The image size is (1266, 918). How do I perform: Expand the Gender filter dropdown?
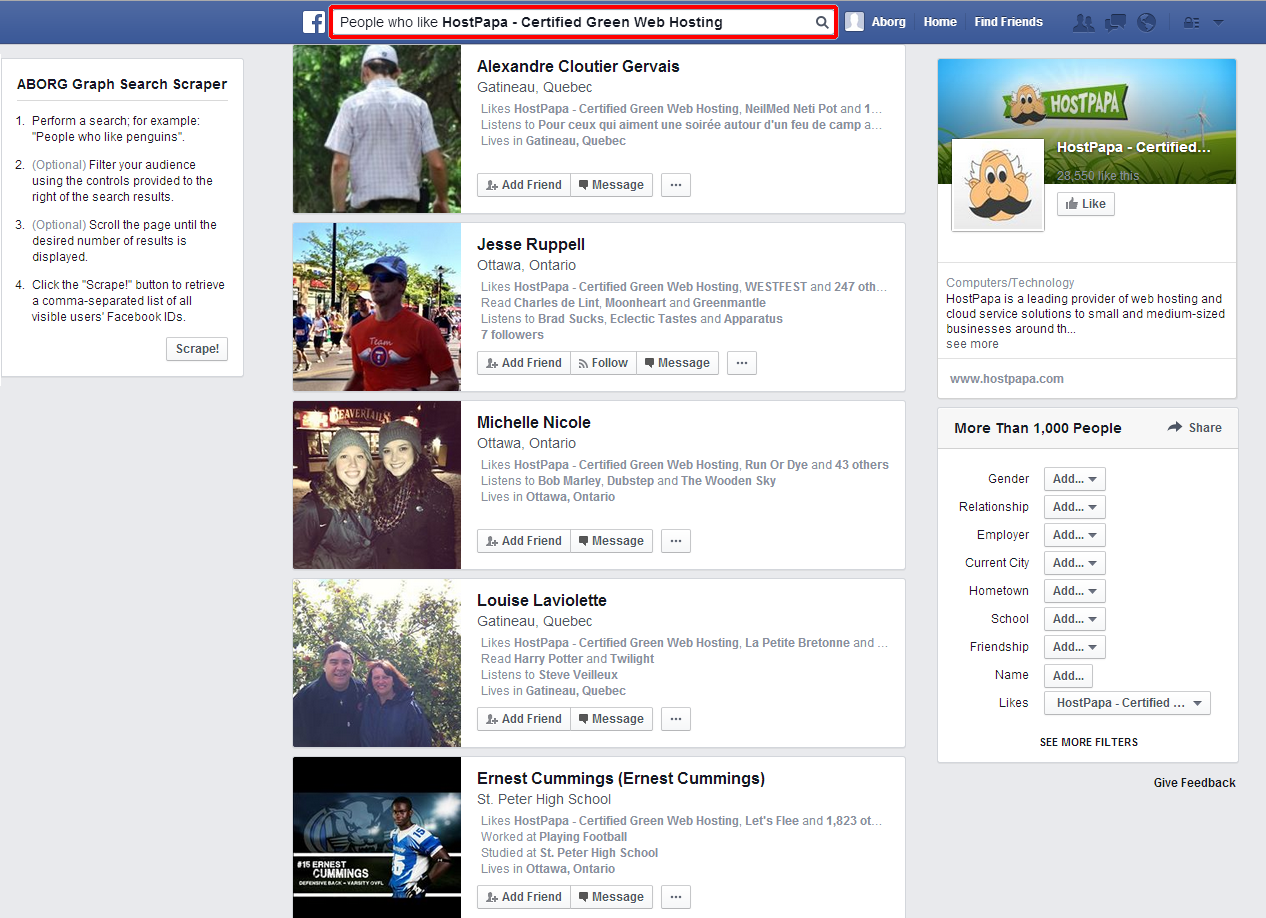click(x=1075, y=479)
